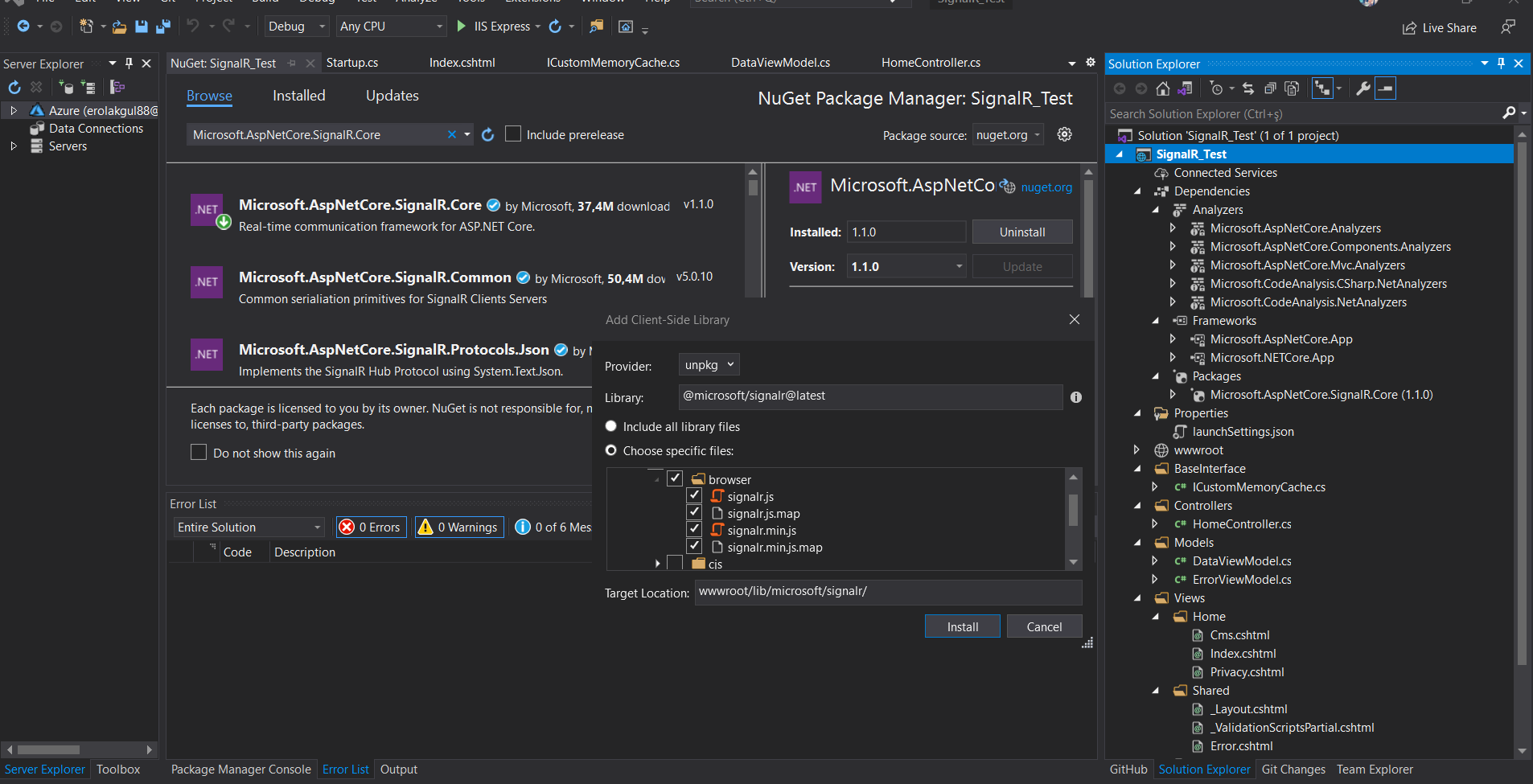The width and height of the screenshot is (1533, 784).
Task: Click the Target Location input field
Action: 887,592
